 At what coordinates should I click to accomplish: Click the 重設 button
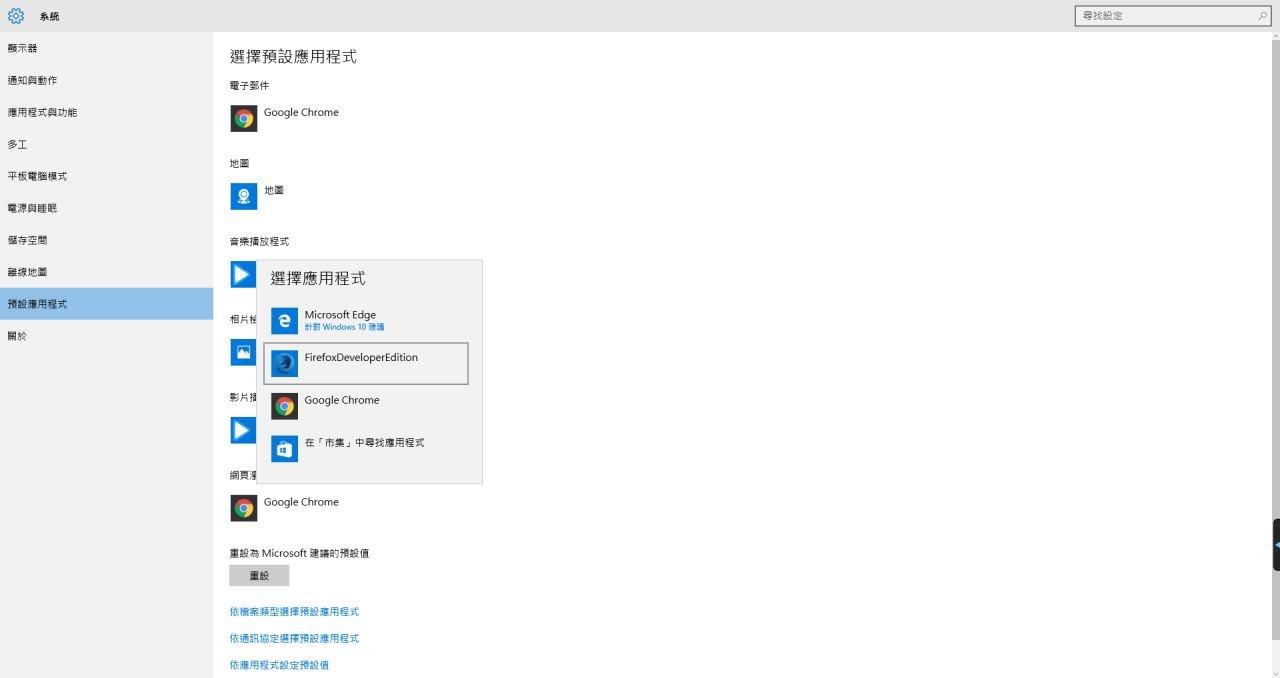259,575
